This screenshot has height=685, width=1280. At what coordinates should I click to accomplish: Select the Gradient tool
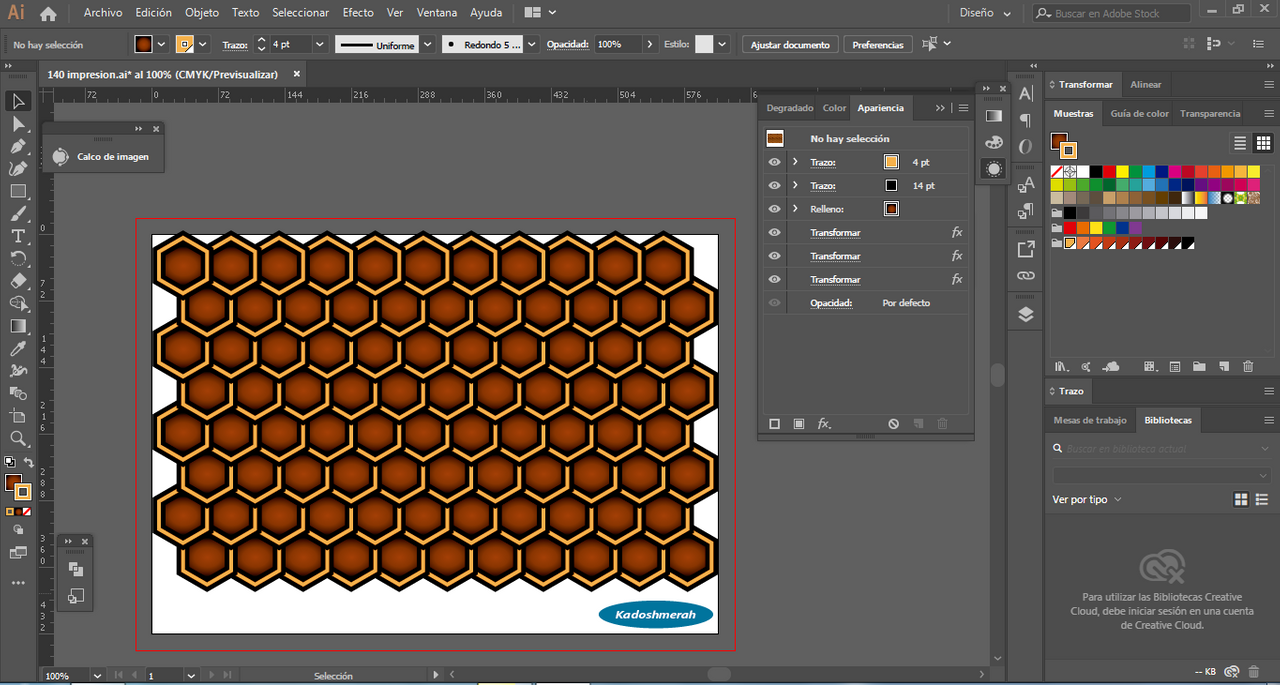coord(18,326)
